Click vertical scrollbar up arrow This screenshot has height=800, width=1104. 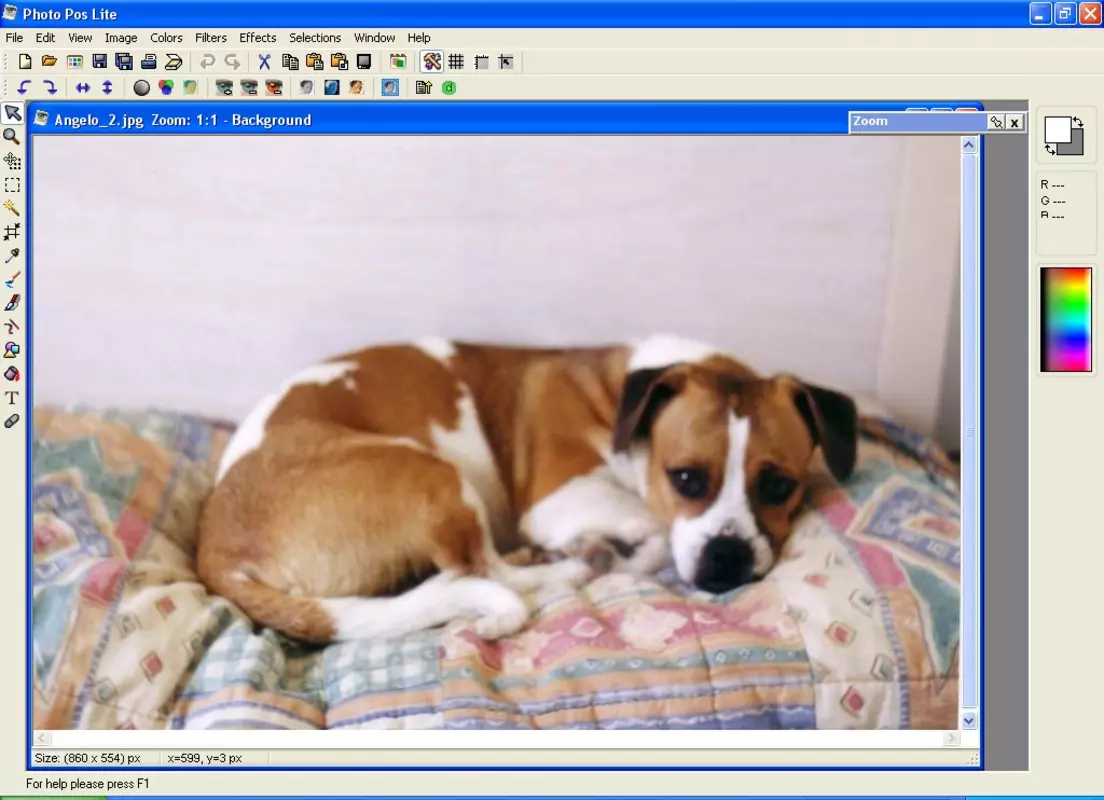pyautogui.click(x=969, y=145)
